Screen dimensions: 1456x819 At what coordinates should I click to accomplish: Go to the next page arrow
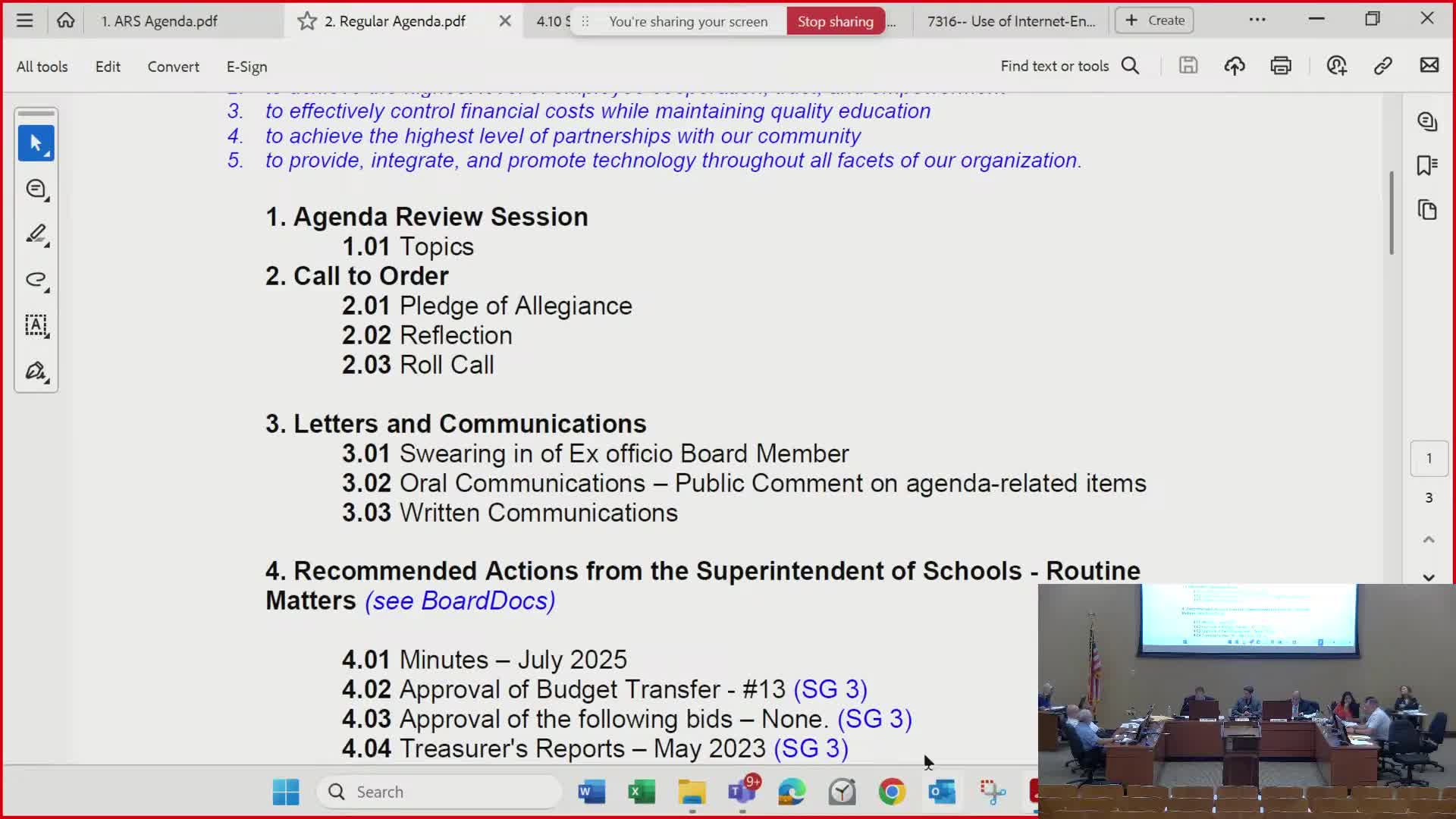tap(1429, 577)
